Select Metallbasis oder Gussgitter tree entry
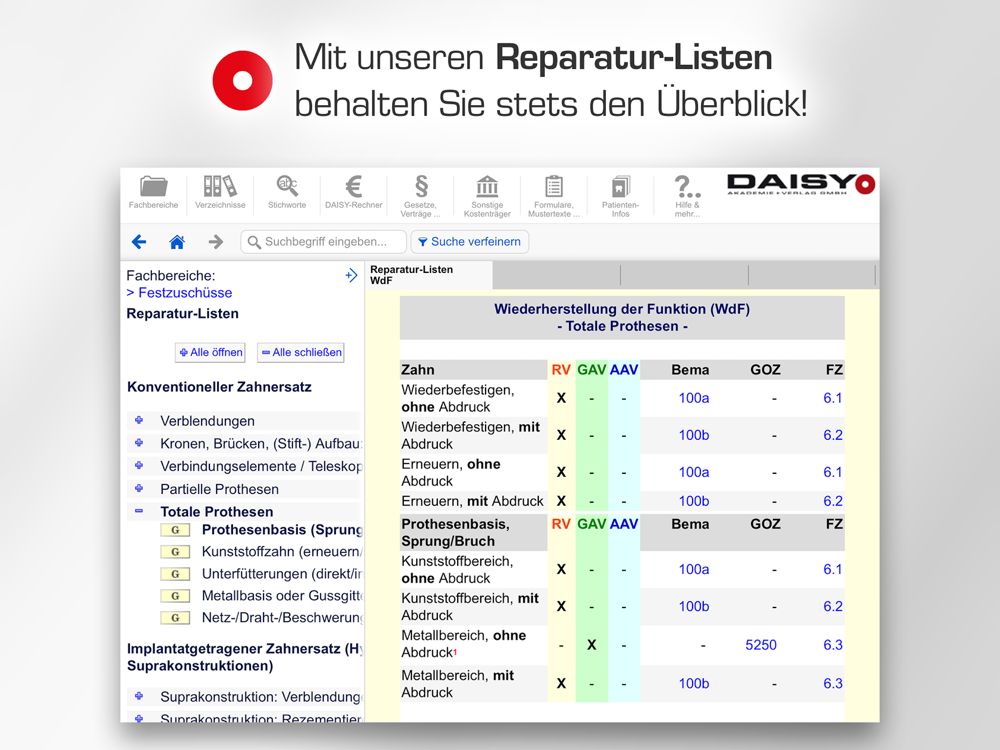Viewport: 1000px width, 750px height. [x=282, y=596]
